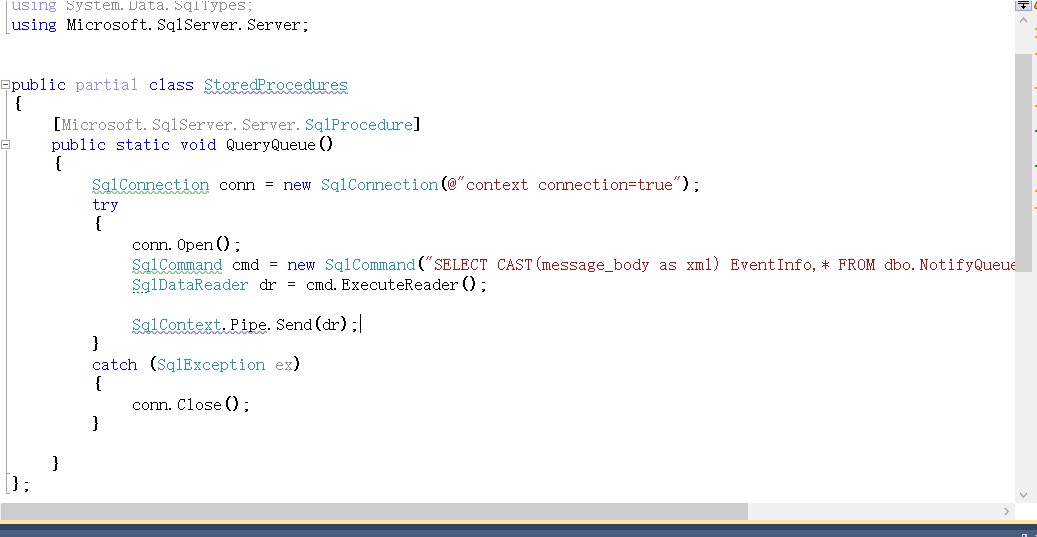Click the vertical scrollbar up arrow
1037x537 pixels.
[1022, 20]
